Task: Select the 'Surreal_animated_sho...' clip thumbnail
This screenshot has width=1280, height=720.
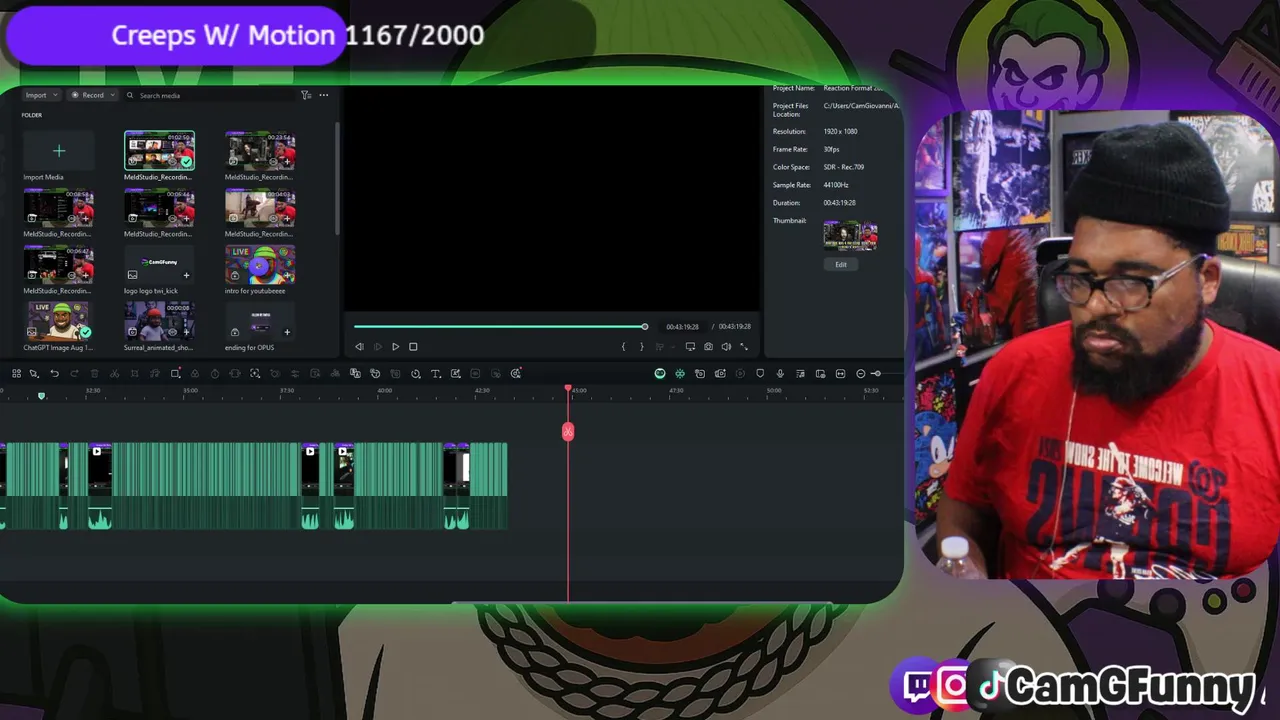Action: pos(159,322)
